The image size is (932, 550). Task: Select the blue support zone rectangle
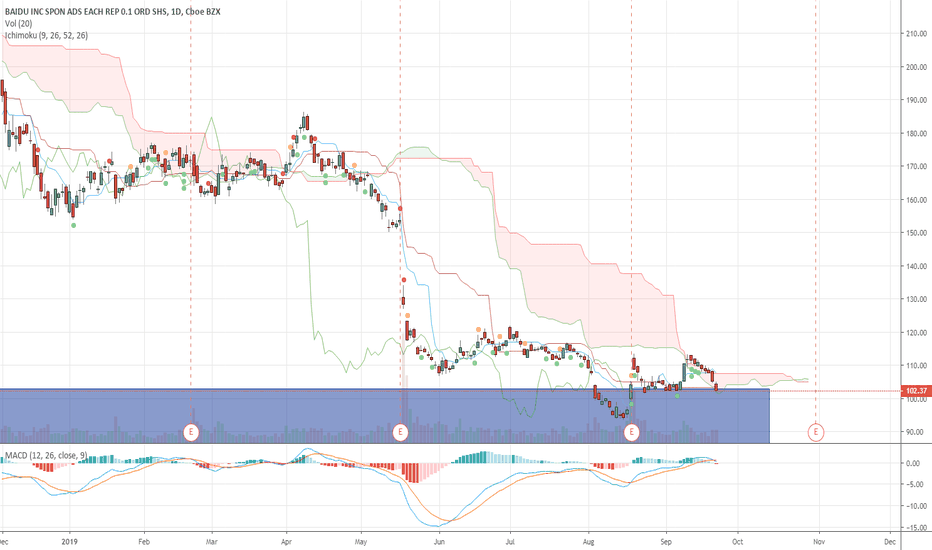[385, 416]
